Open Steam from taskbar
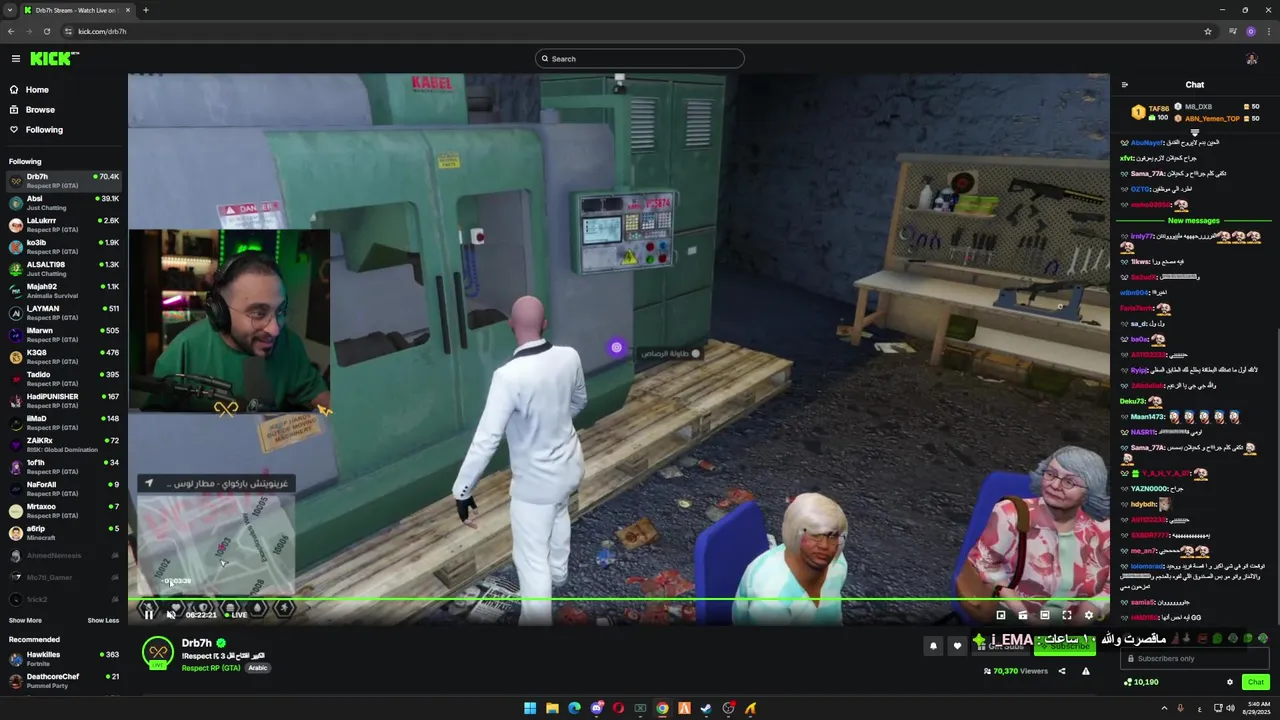Image resolution: width=1280 pixels, height=720 pixels. pos(706,708)
